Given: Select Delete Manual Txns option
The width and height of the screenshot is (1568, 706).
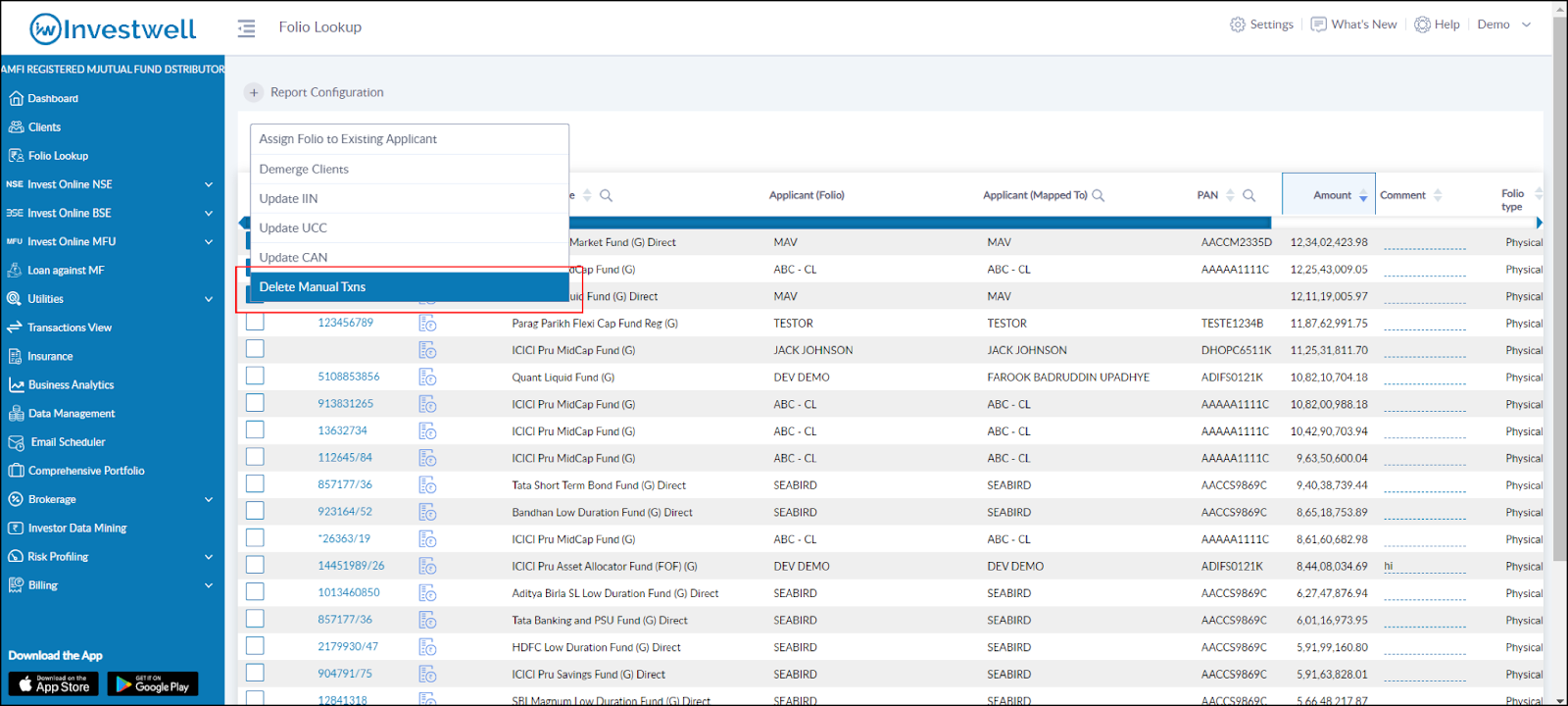Looking at the screenshot, I should pos(410,287).
